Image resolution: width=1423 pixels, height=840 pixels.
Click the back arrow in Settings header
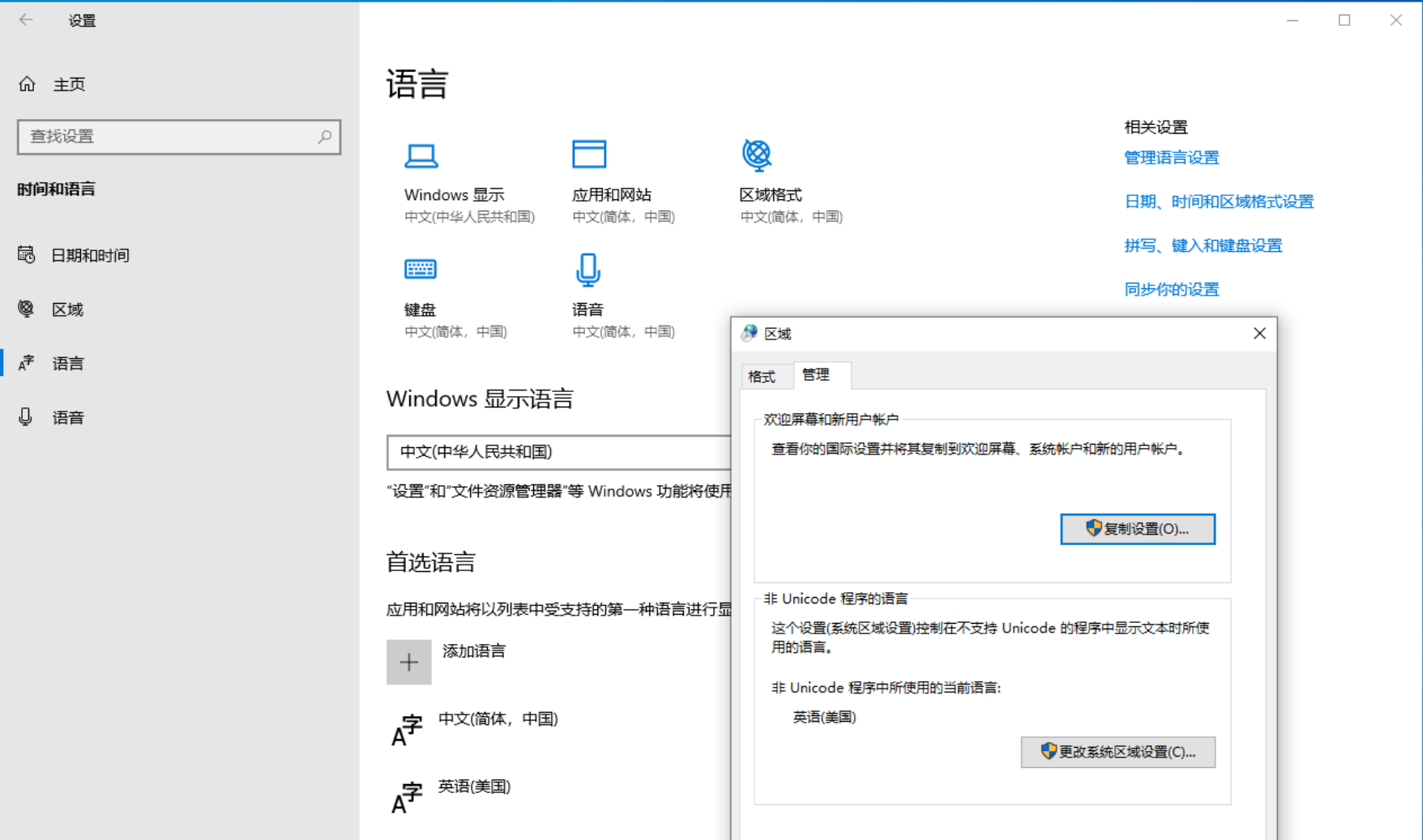click(x=26, y=20)
